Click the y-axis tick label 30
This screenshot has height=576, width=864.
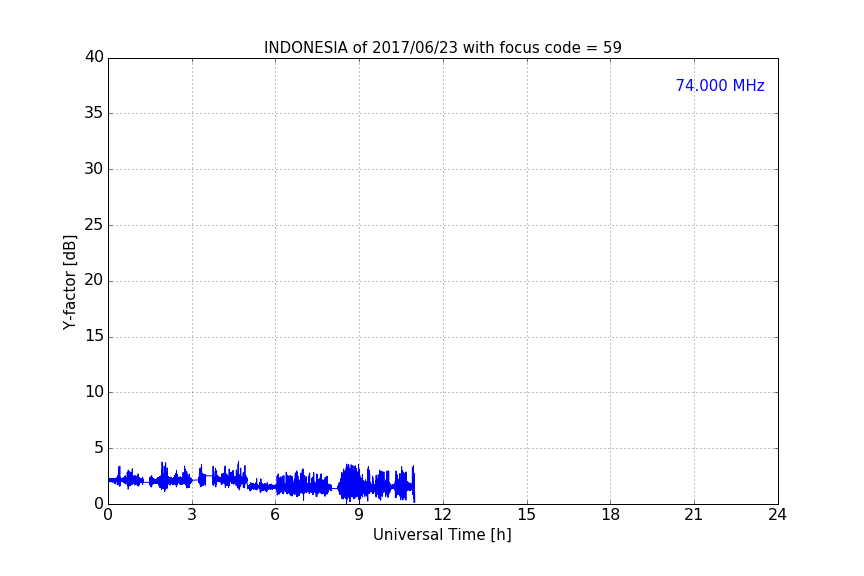[94, 169]
